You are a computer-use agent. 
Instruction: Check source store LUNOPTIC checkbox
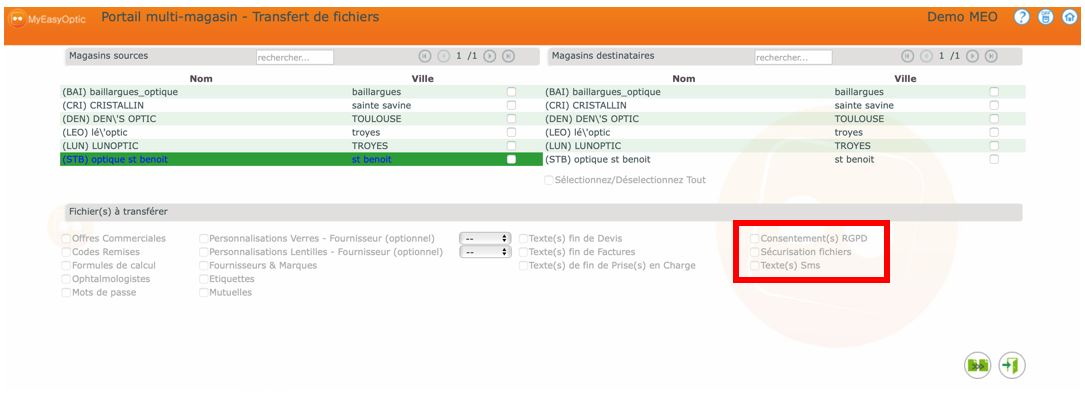[x=511, y=146]
